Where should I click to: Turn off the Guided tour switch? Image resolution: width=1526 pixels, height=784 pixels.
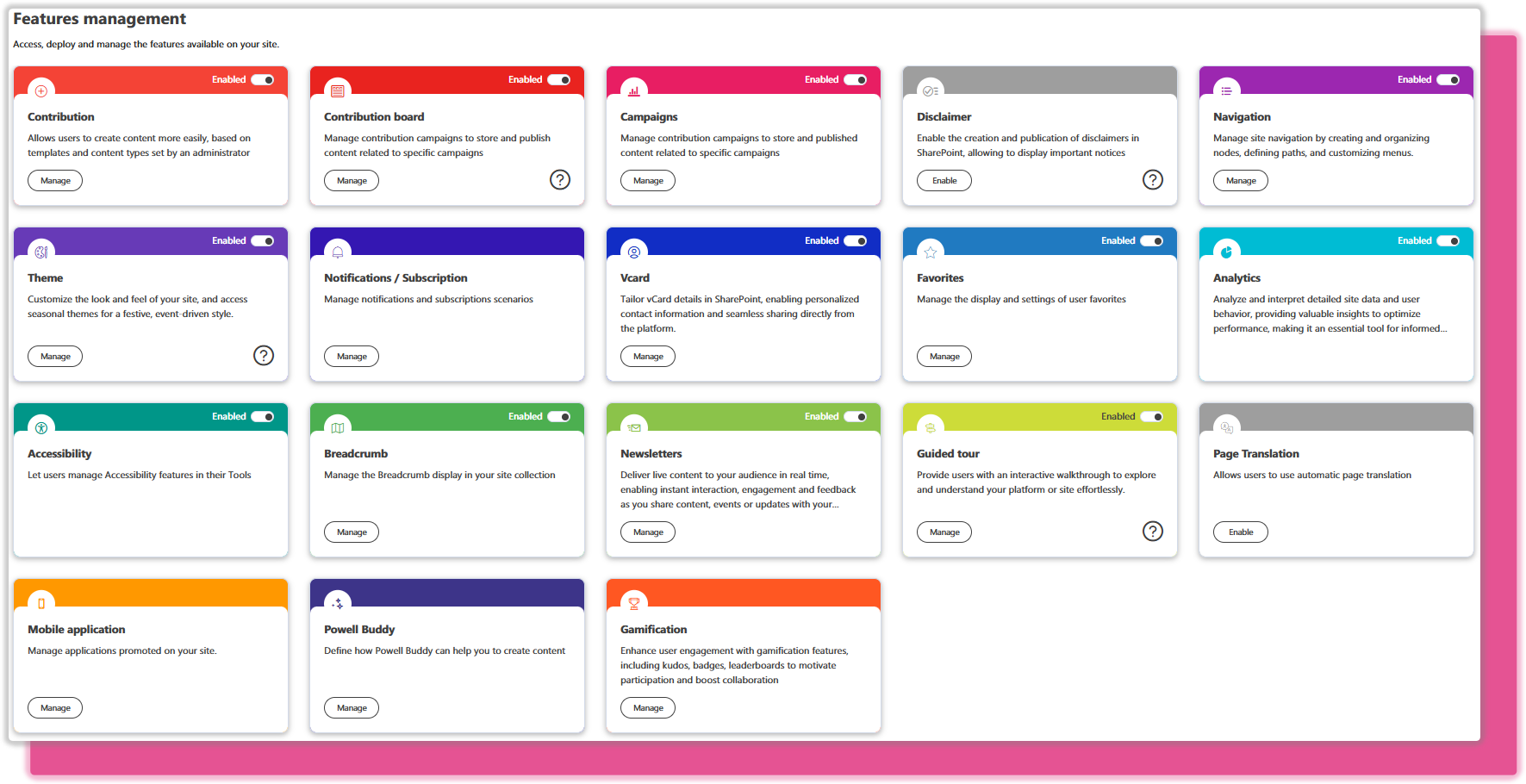pyautogui.click(x=1152, y=416)
